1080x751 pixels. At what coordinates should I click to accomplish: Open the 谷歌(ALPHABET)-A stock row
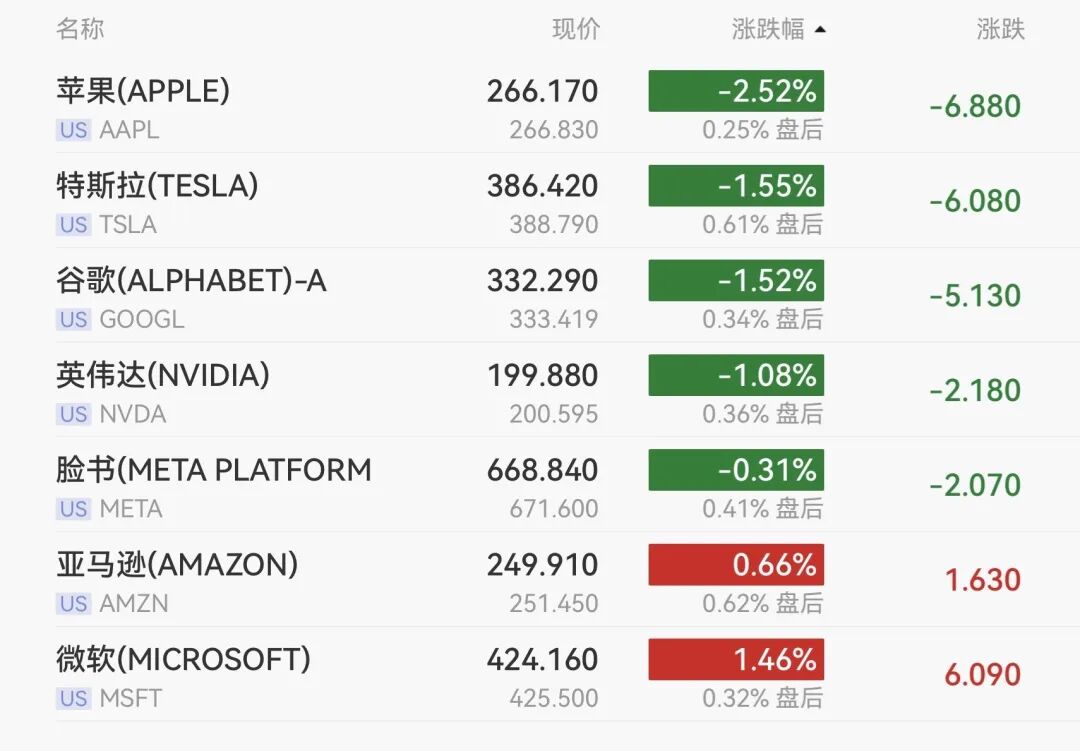(191, 281)
